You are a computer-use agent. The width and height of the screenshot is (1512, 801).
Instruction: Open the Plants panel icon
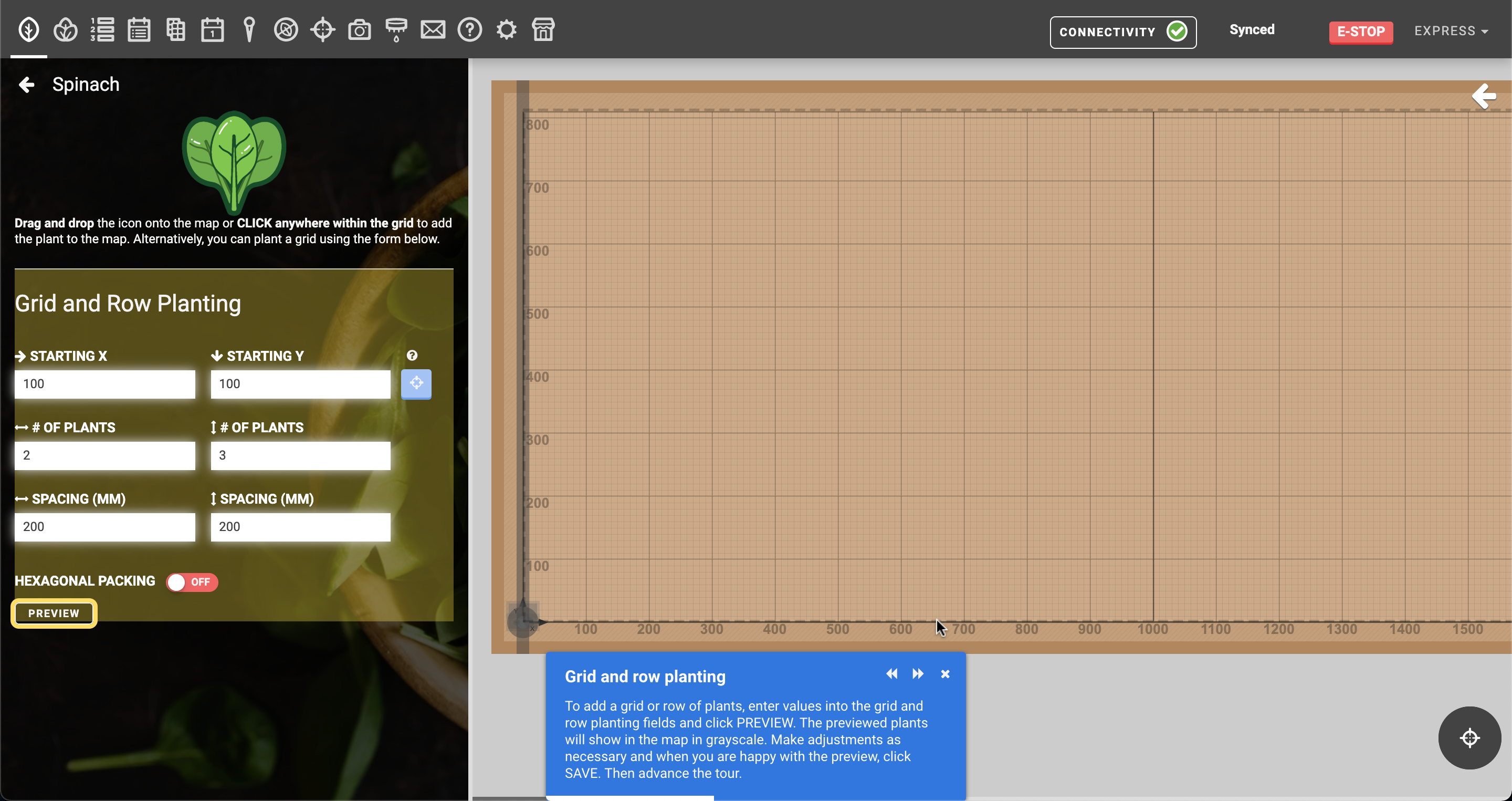pyautogui.click(x=29, y=29)
